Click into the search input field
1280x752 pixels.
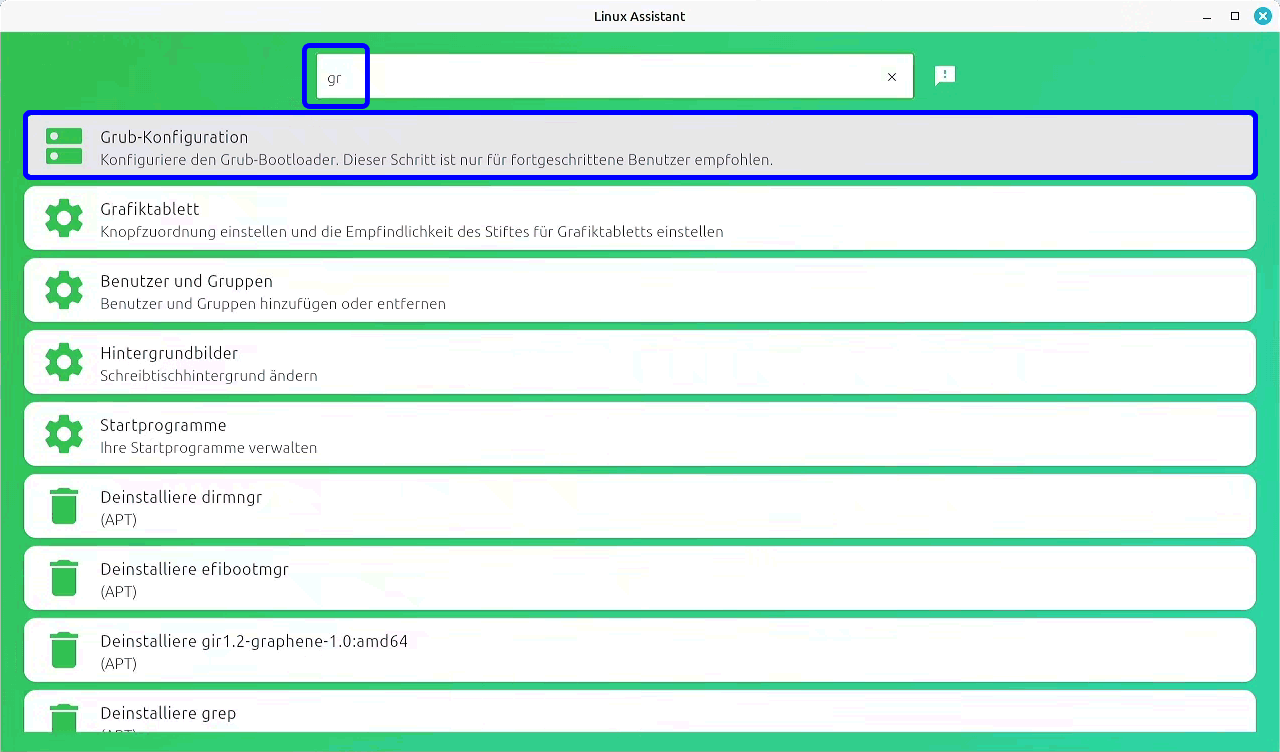600,77
